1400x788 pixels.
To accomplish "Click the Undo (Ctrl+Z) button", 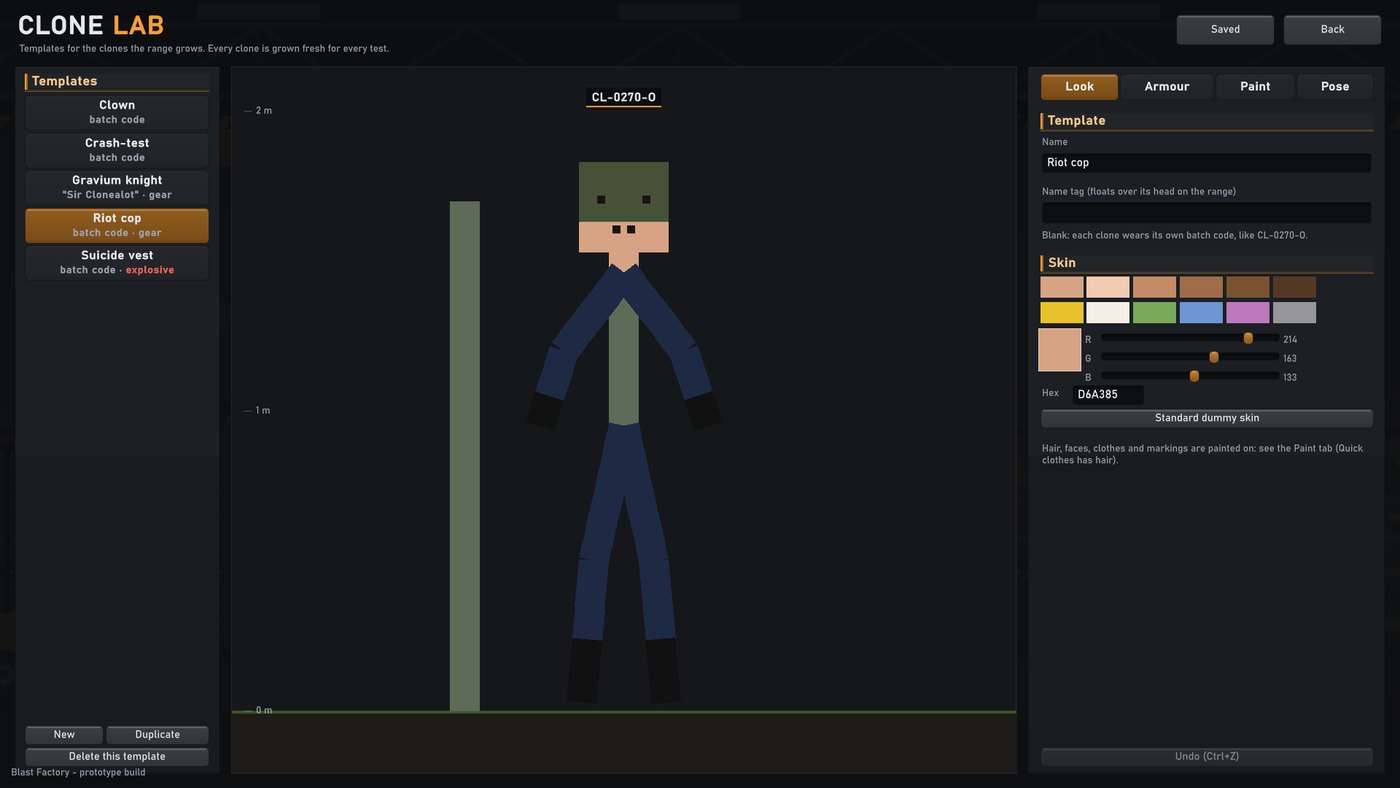I will tap(1207, 757).
